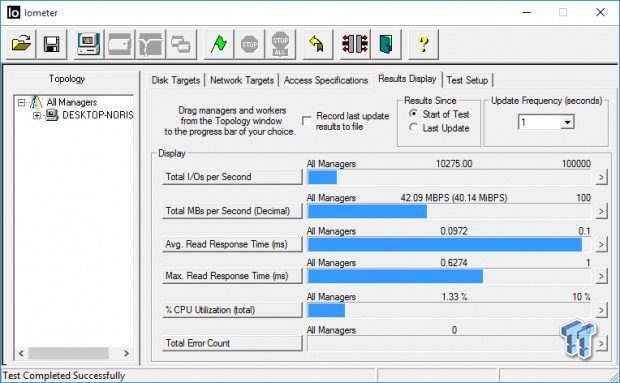The width and height of the screenshot is (620, 383).
Task: Click Avg. Read Response Time progress bar
Action: [x=449, y=245]
